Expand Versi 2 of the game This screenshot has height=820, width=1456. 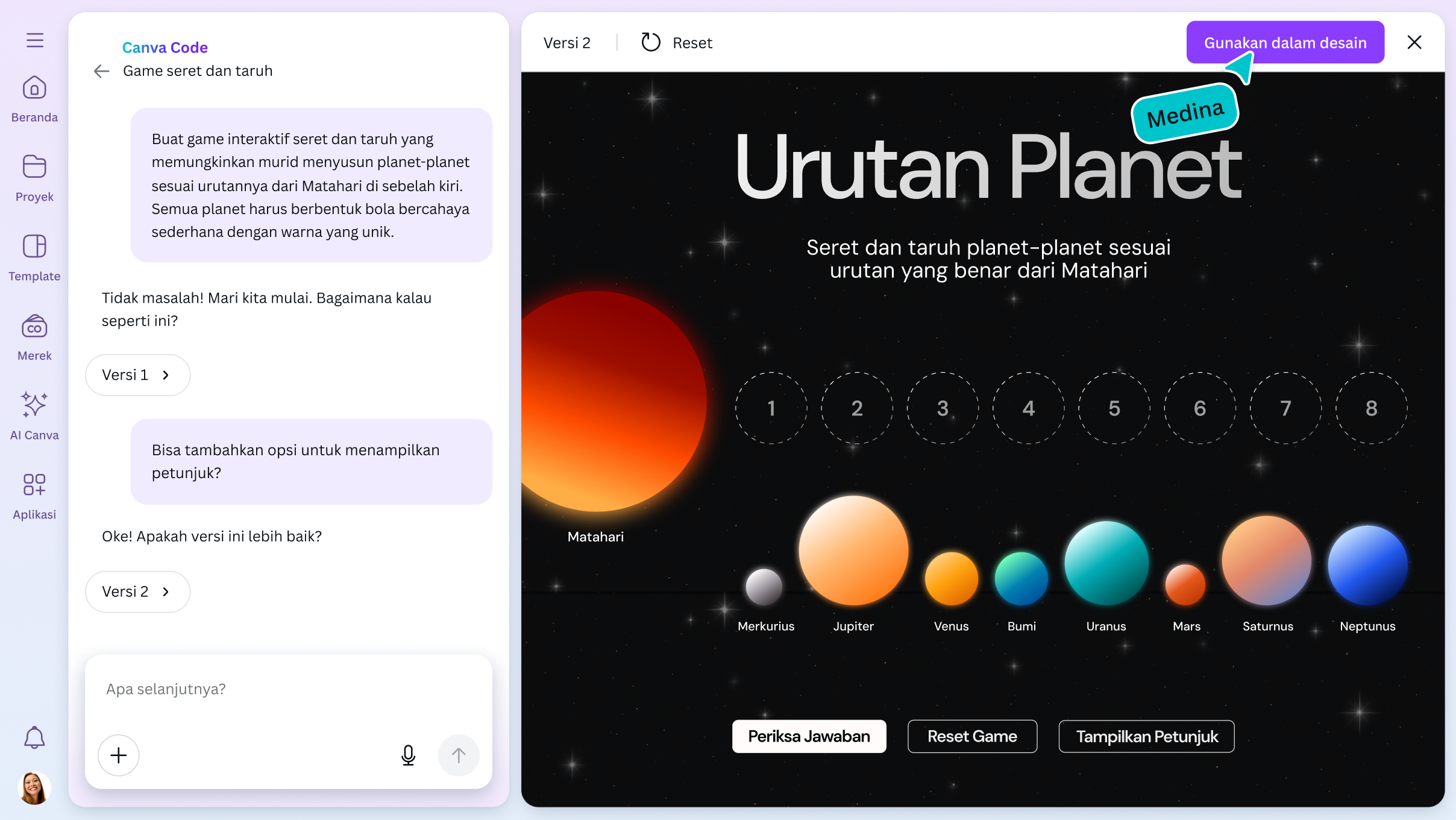[x=137, y=591]
